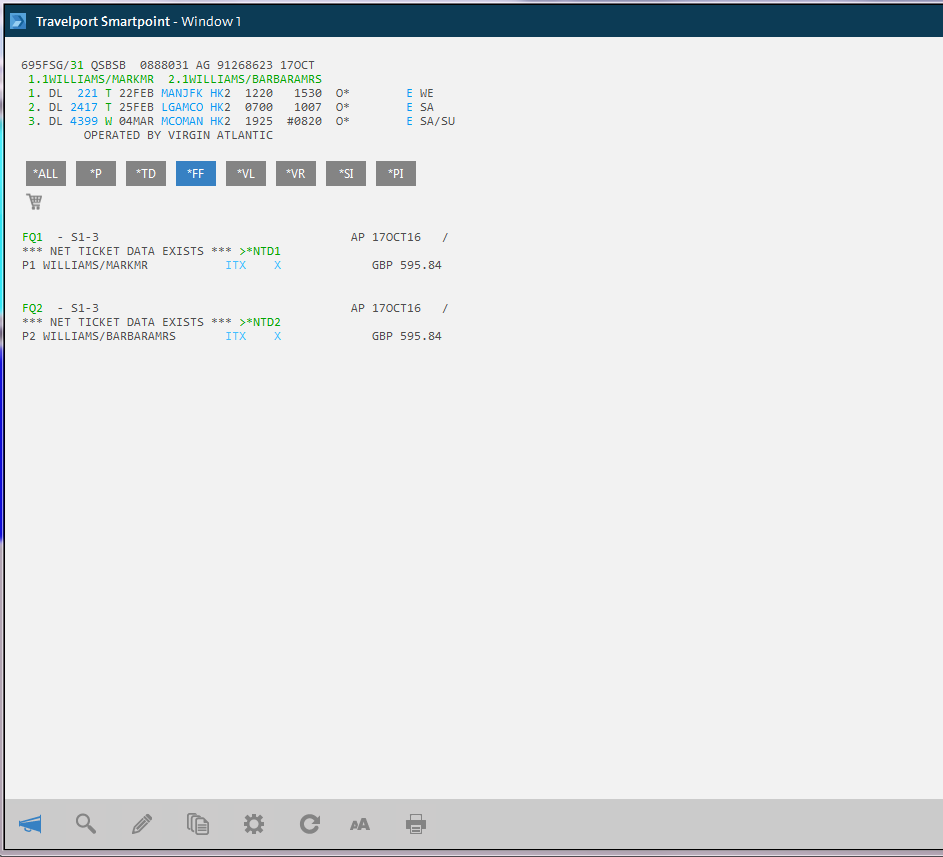This screenshot has width=943, height=857.
Task: Click record locator text 695FSG
Action: coord(42,65)
